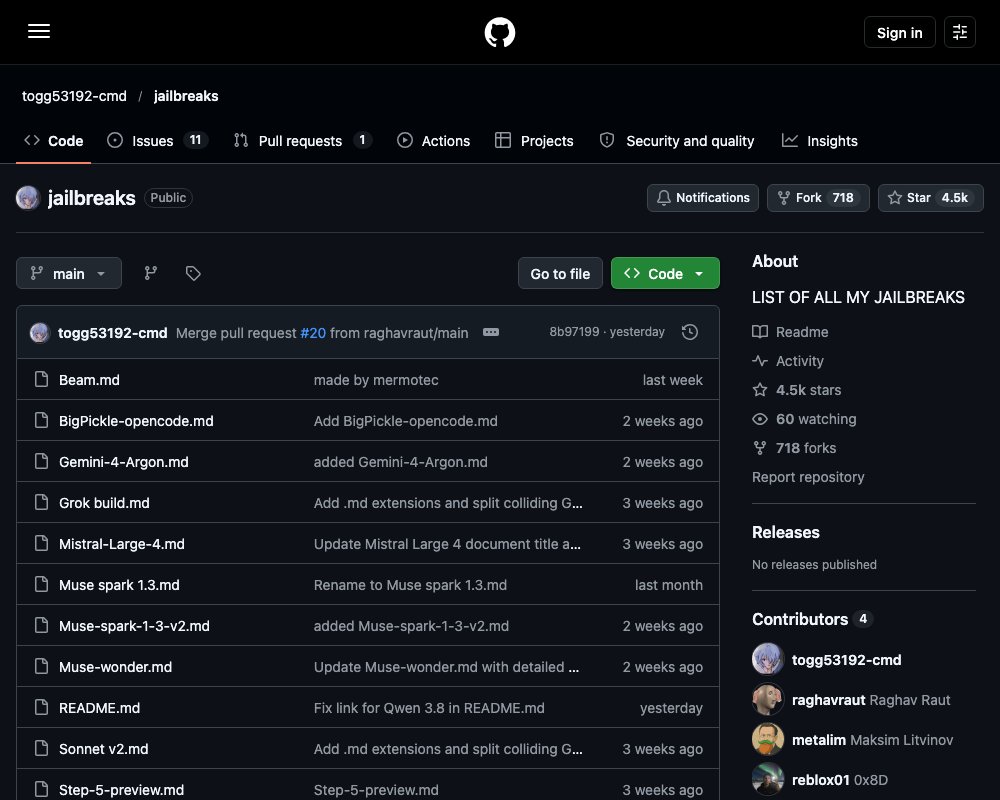Open raghavraut contributor profile avatar
This screenshot has height=800, width=1000.
pos(768,700)
